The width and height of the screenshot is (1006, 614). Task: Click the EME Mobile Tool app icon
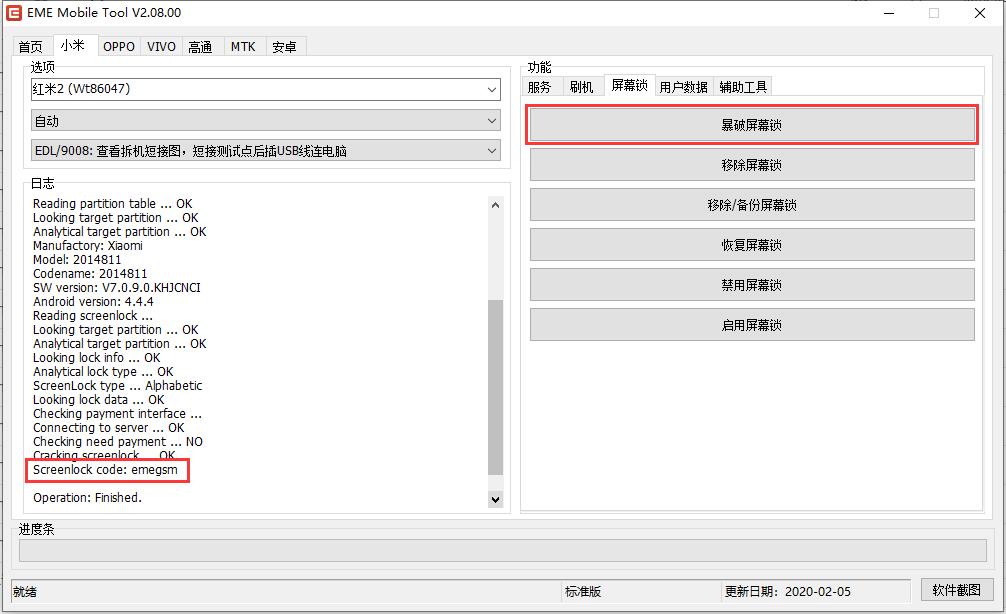point(13,12)
